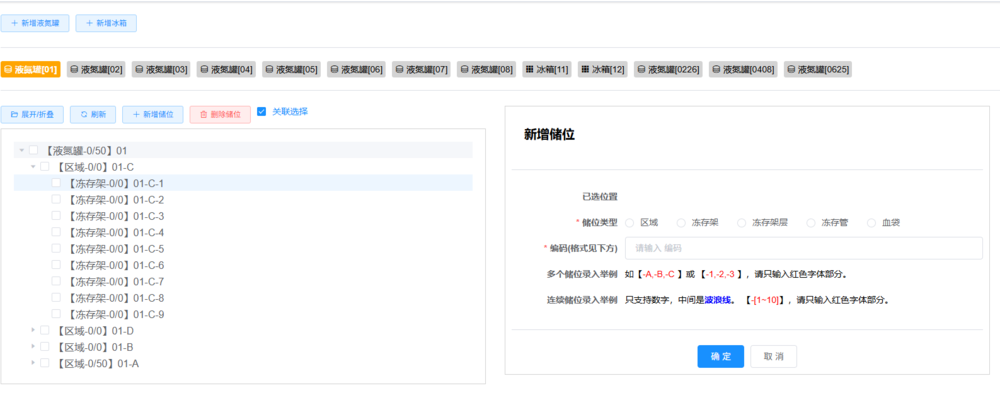Choose 冻存架层 storage type radio
Image resolution: width=1000 pixels, height=393 pixels.
point(741,223)
